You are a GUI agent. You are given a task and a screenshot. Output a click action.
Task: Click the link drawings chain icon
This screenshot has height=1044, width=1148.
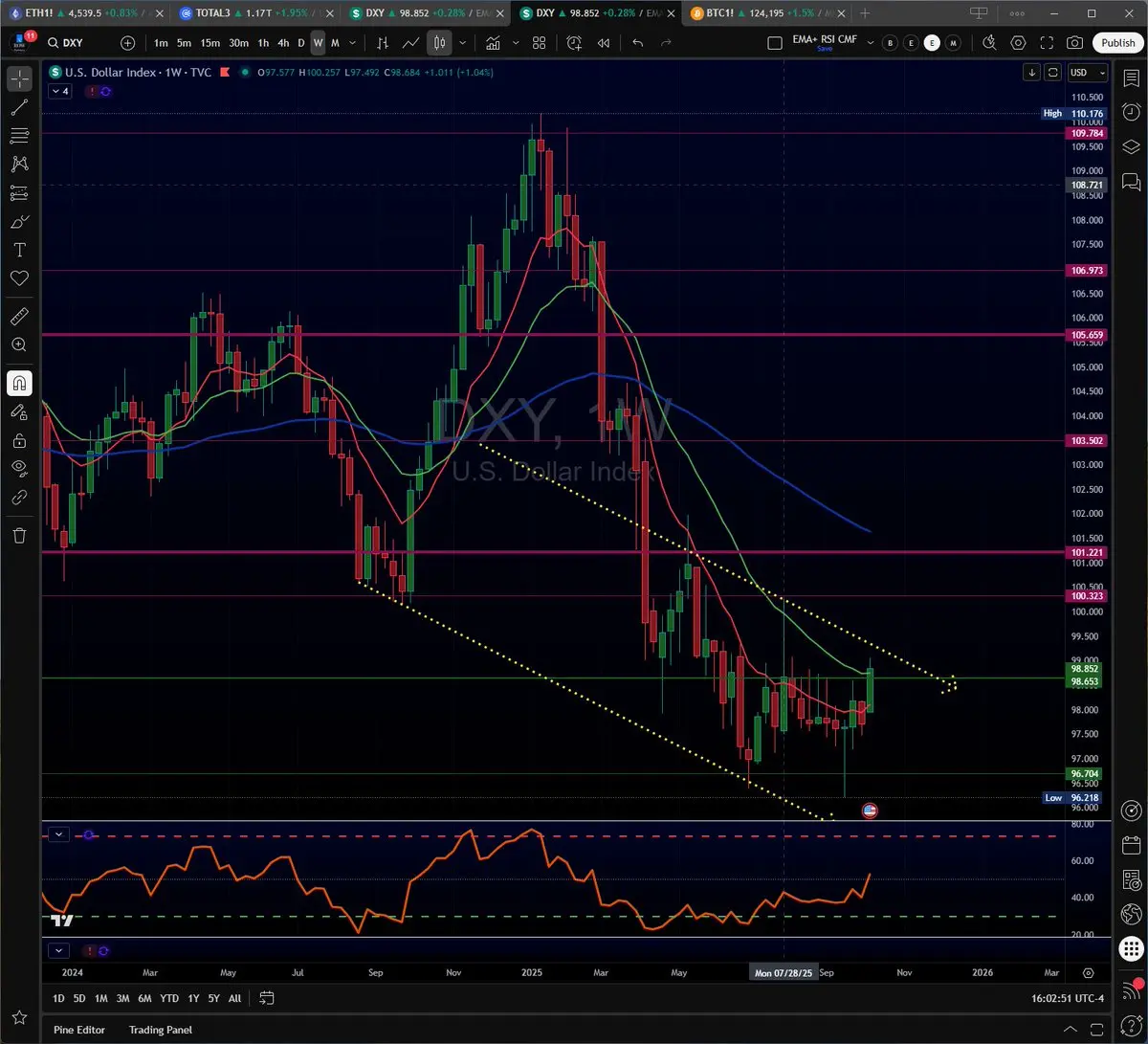point(19,498)
